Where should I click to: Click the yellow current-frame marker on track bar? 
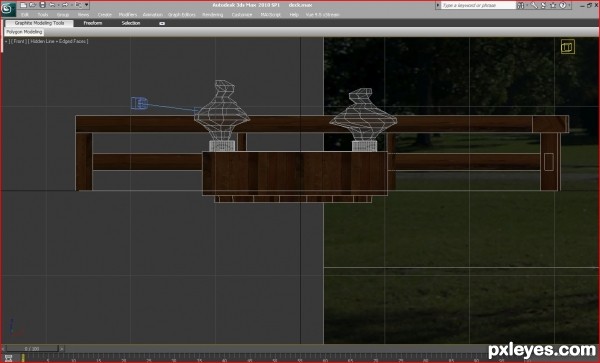23,358
